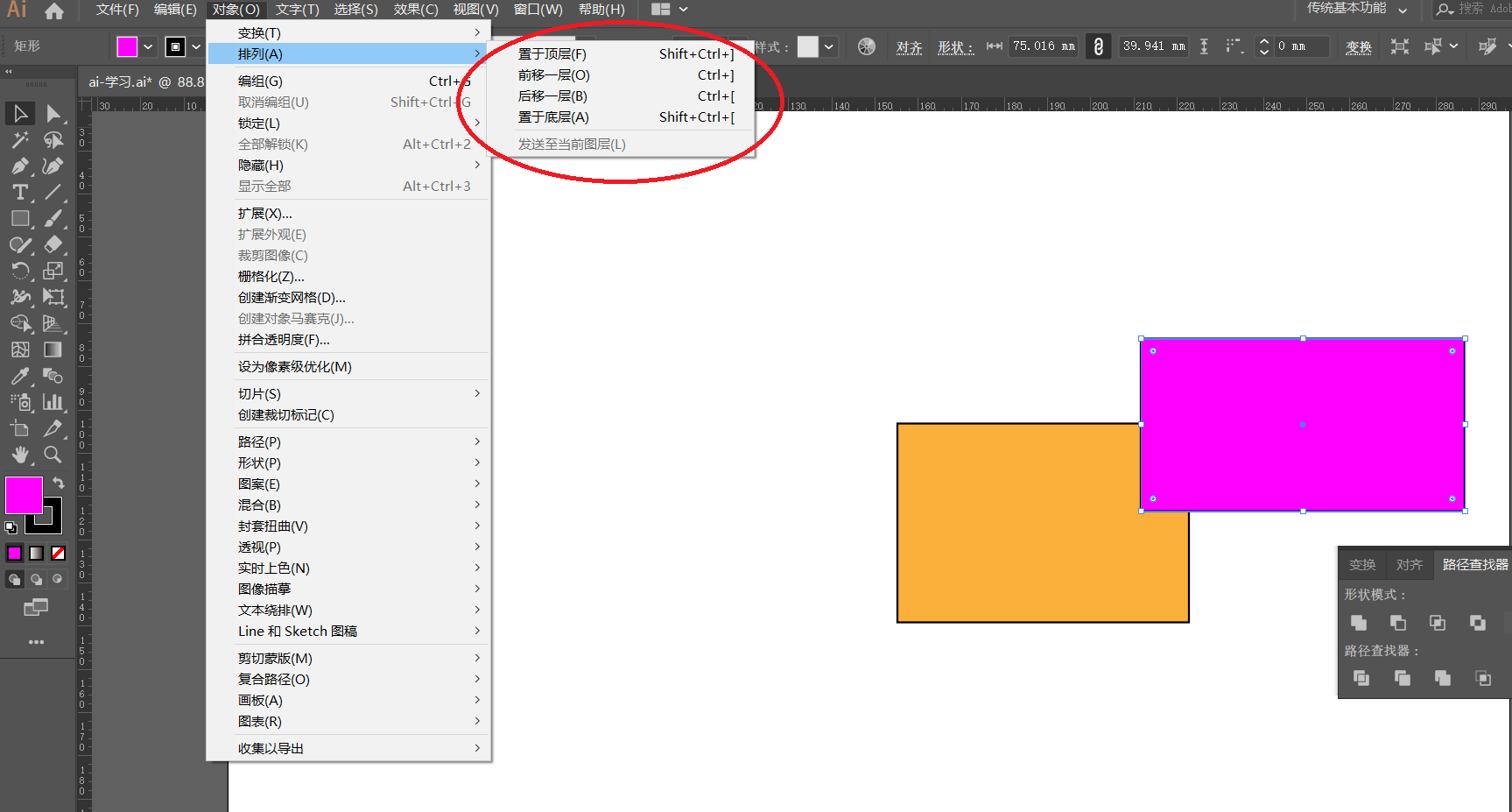Click the toolbox fill color swatch

click(x=24, y=496)
